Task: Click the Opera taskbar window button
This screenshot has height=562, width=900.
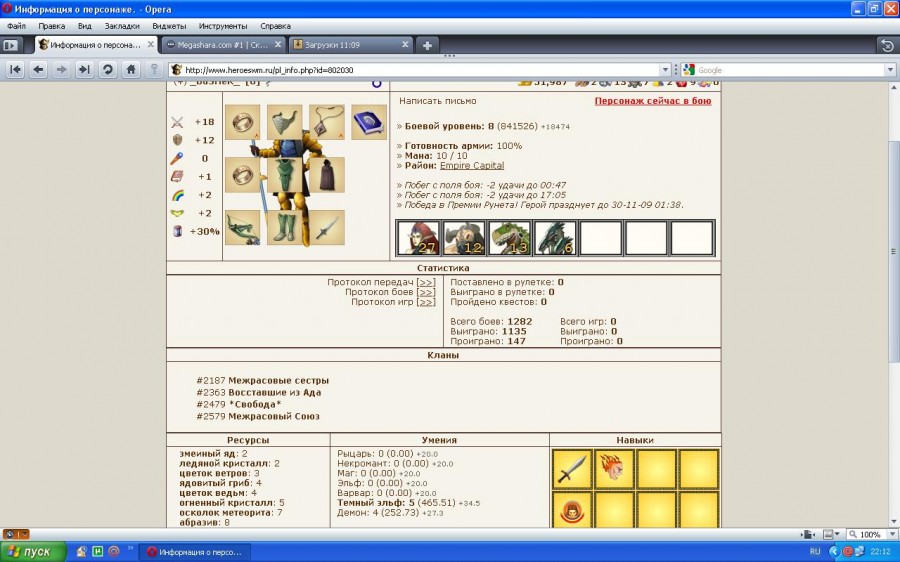Action: click(195, 552)
